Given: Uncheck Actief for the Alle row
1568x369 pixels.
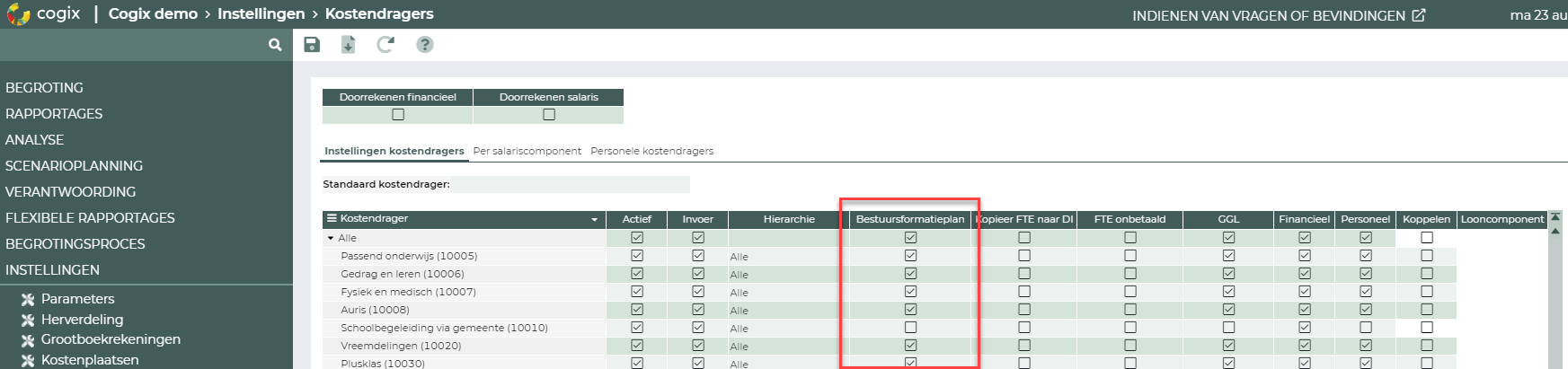Looking at the screenshot, I should coord(637,238).
